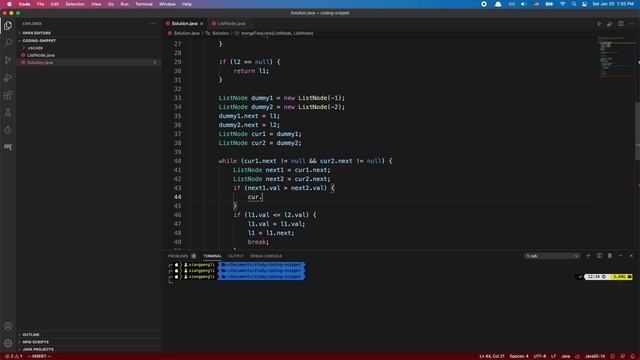Open the Apple menu
Screen dimensions: 640x360
9,4
